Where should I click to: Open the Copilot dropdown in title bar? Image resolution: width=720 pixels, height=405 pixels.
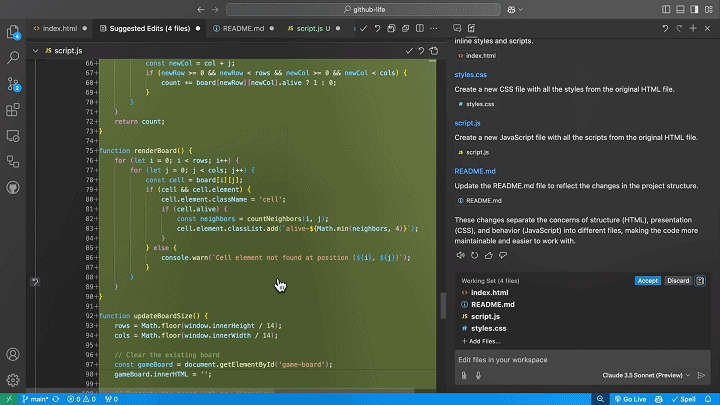[519, 9]
